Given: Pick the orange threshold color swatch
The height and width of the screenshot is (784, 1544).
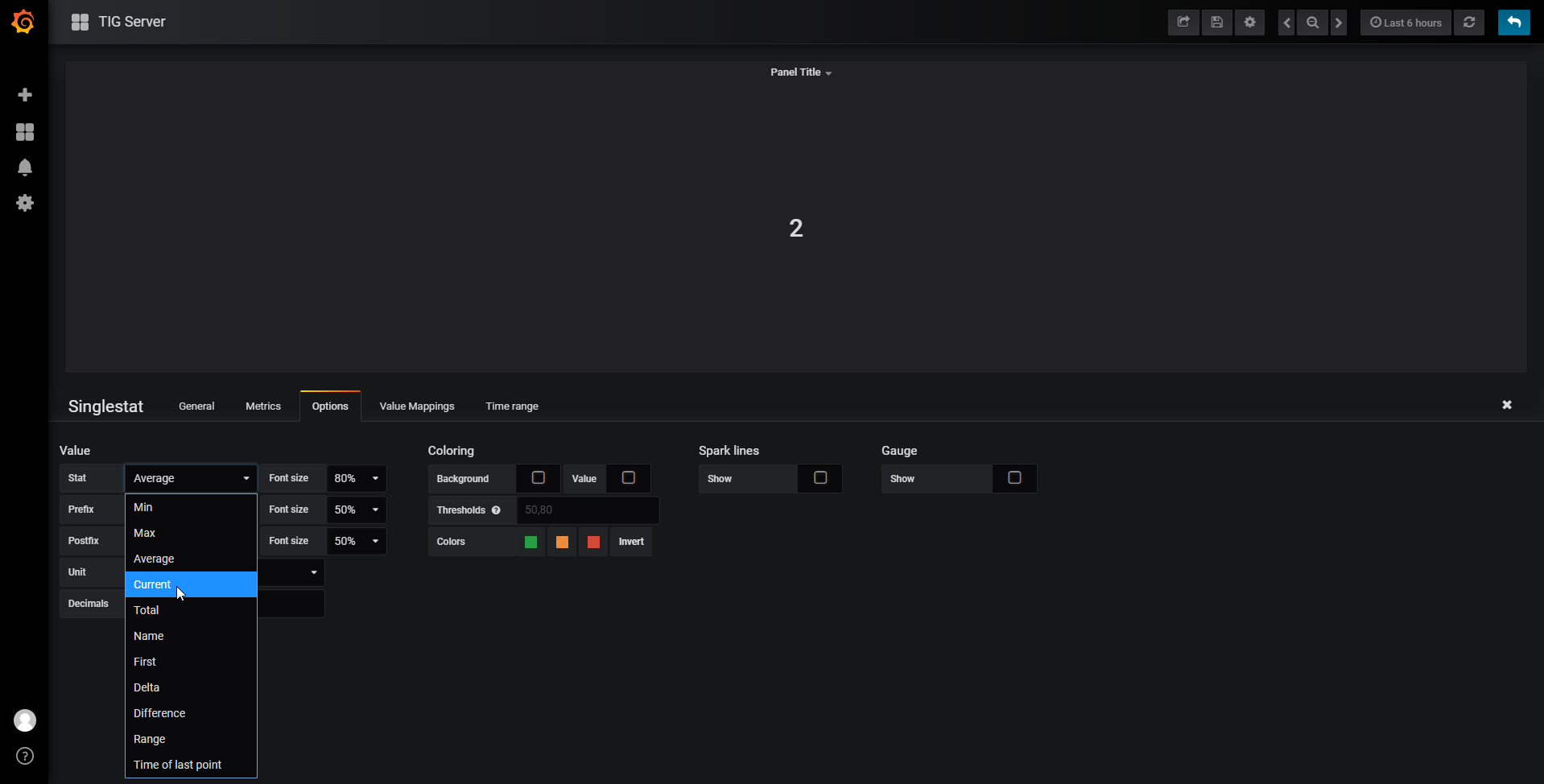Looking at the screenshot, I should tap(562, 542).
